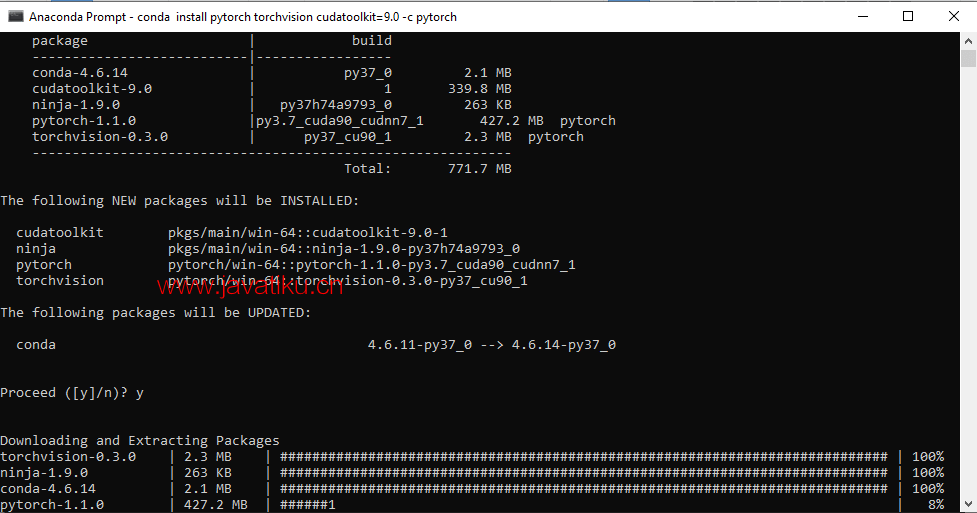The width and height of the screenshot is (977, 513).
Task: Click the Anaconda Prompt window icon
Action: click(16, 17)
